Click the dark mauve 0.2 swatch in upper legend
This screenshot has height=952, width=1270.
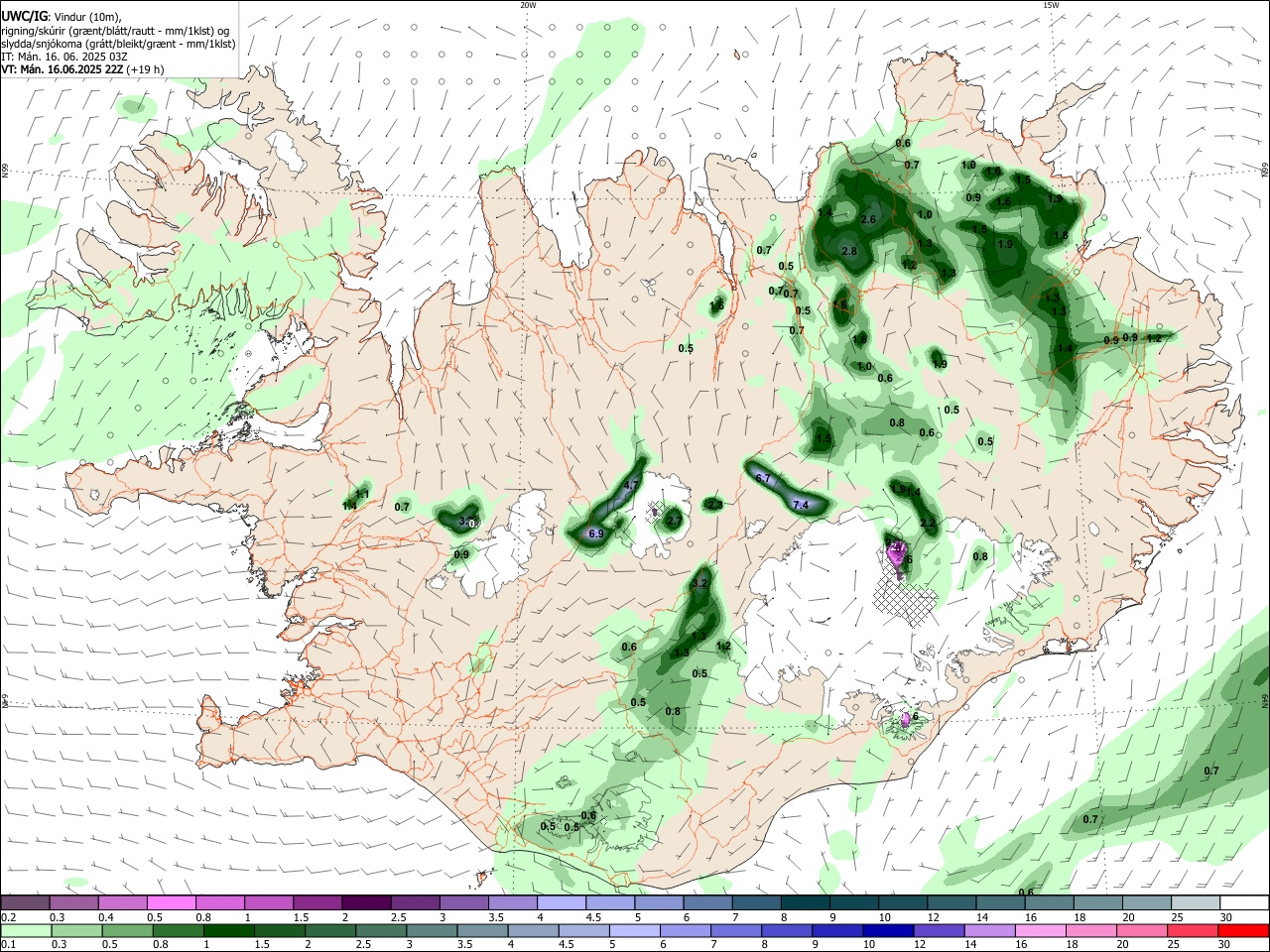pyautogui.click(x=27, y=902)
